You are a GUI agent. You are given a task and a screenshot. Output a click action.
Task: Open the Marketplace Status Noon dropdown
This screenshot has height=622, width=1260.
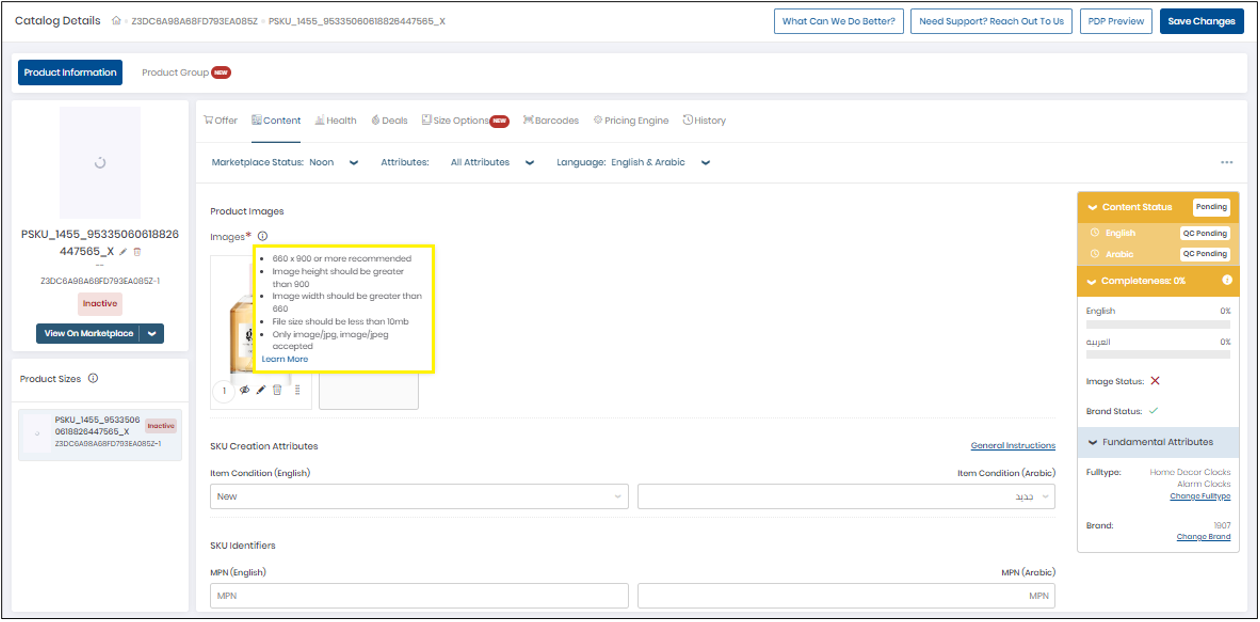(x=352, y=161)
